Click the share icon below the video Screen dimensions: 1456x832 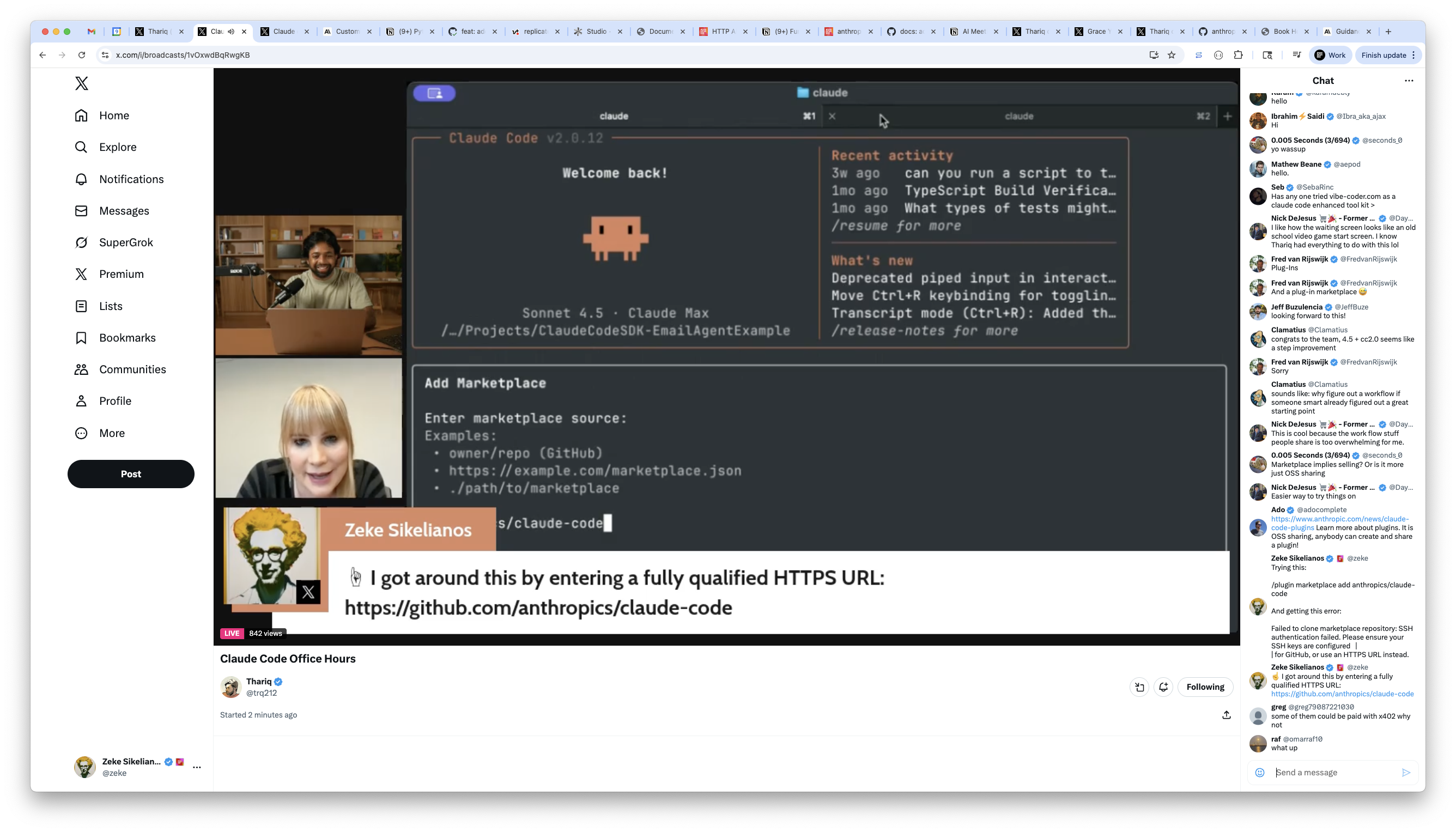point(1226,715)
